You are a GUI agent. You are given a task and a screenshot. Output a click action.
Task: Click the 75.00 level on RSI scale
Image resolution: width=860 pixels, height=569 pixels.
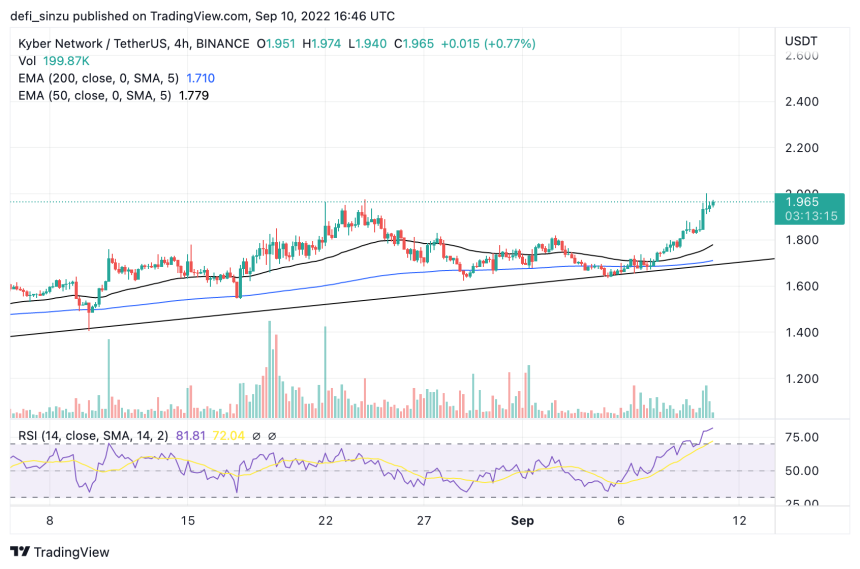pos(803,438)
